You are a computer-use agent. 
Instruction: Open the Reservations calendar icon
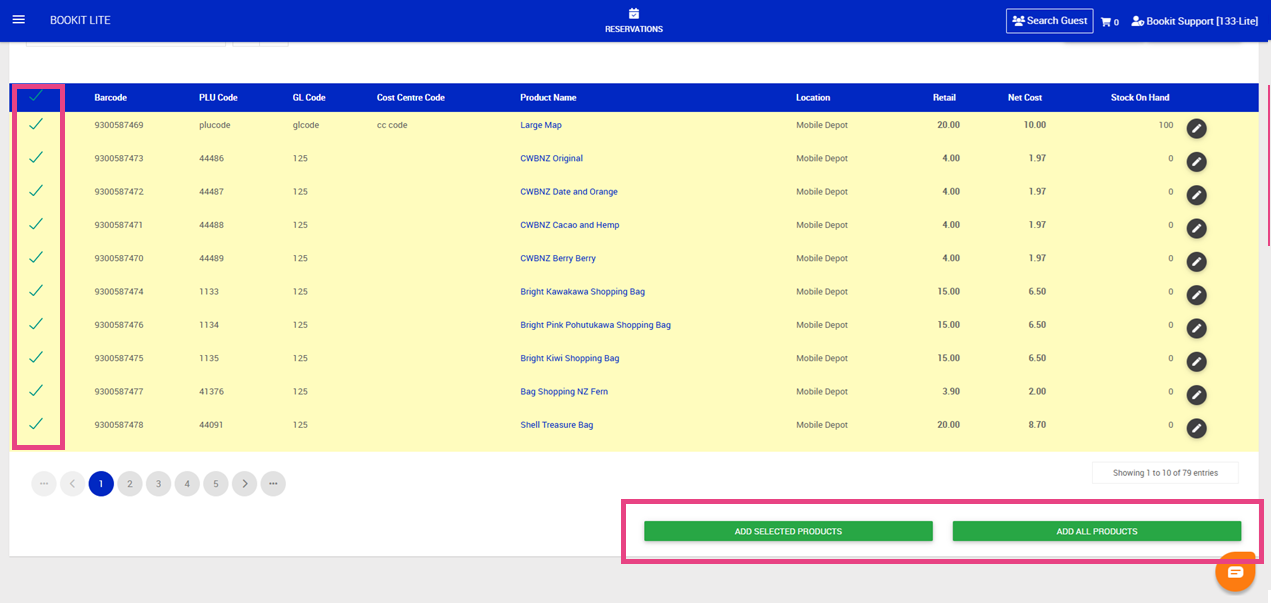click(634, 14)
